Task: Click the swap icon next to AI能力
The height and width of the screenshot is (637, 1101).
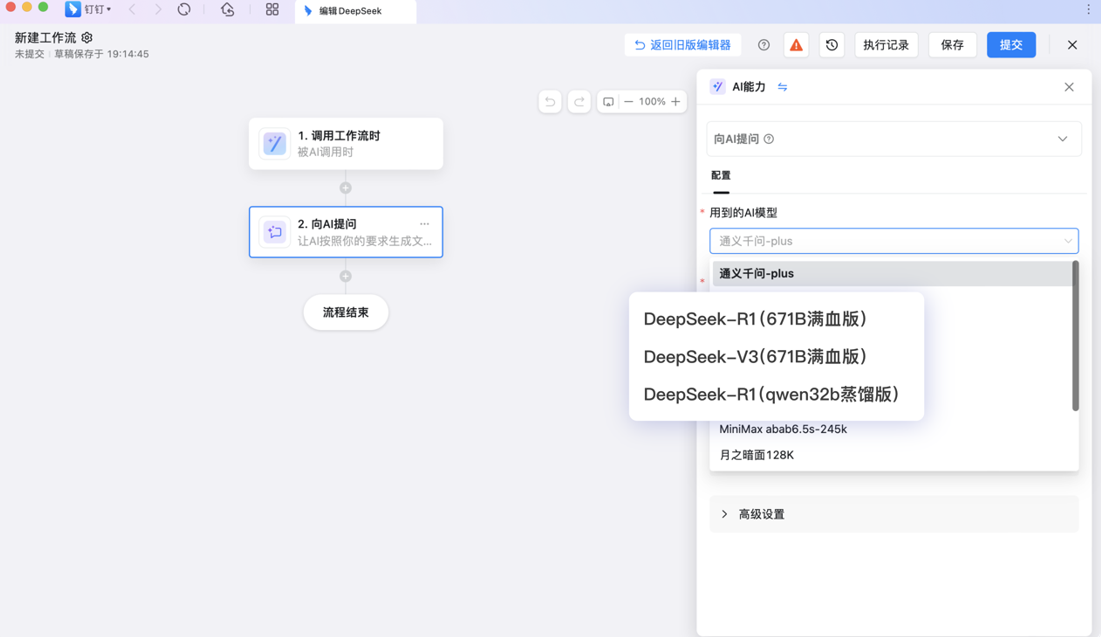Action: (782, 87)
